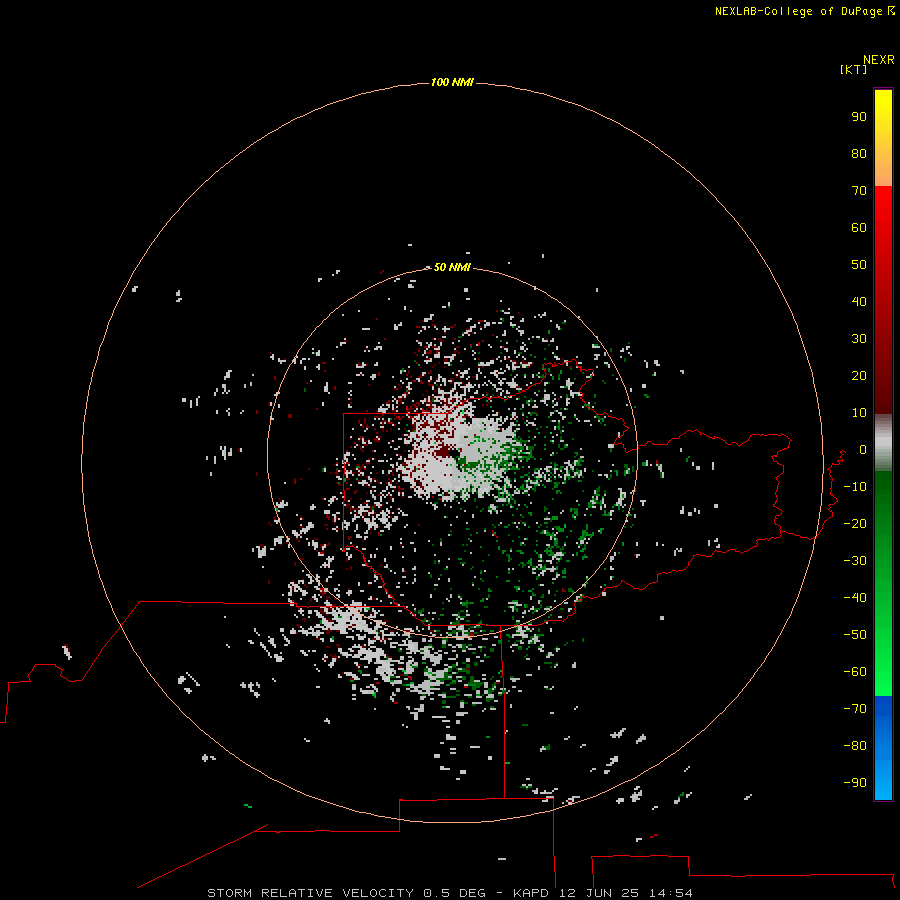
Task: Select the 0 knot scale value
Action: 863,450
